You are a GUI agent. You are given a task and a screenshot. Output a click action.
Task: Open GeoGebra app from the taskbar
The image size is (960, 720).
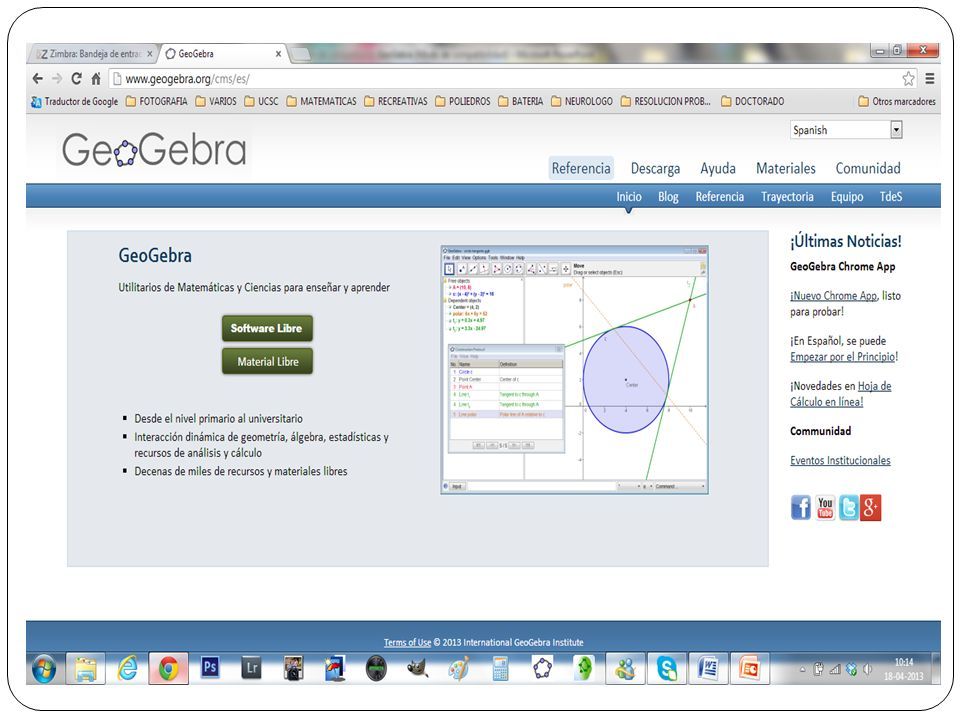(x=542, y=667)
